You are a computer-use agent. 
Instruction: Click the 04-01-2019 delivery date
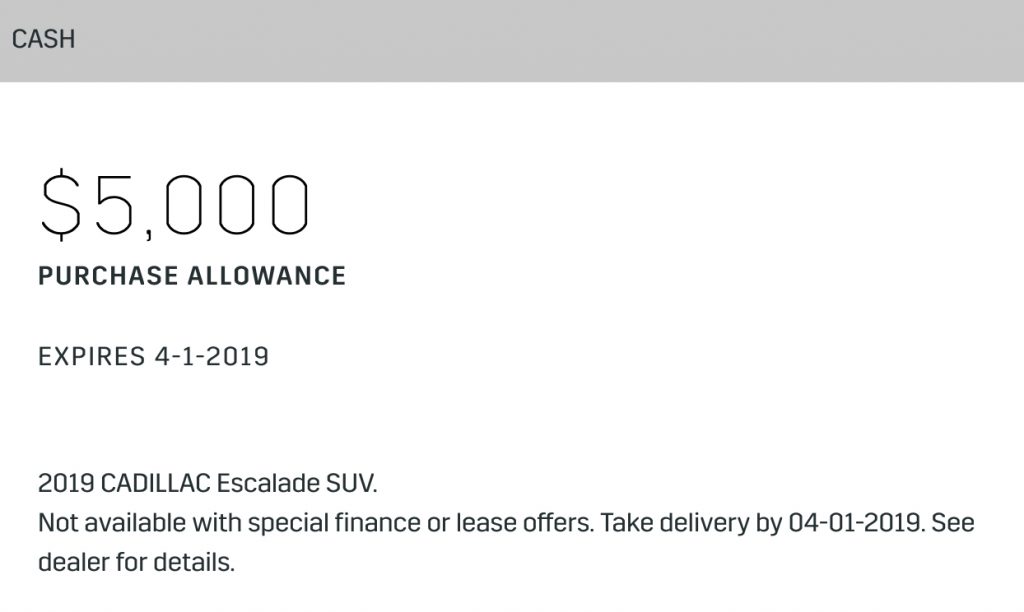tap(856, 523)
